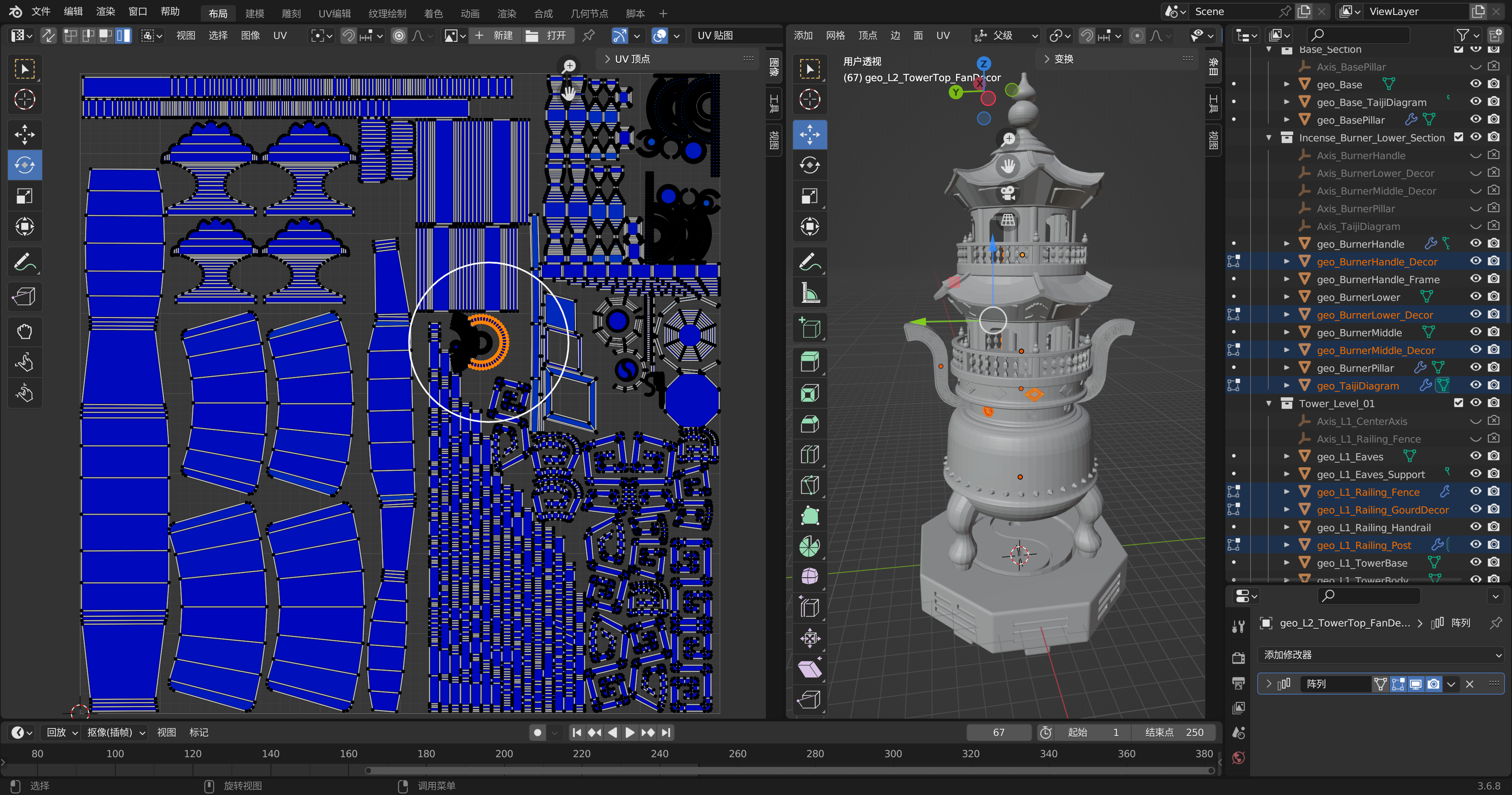This screenshot has width=1512, height=795.
Task: Switch to the 建模 workspace tab
Action: (x=254, y=13)
